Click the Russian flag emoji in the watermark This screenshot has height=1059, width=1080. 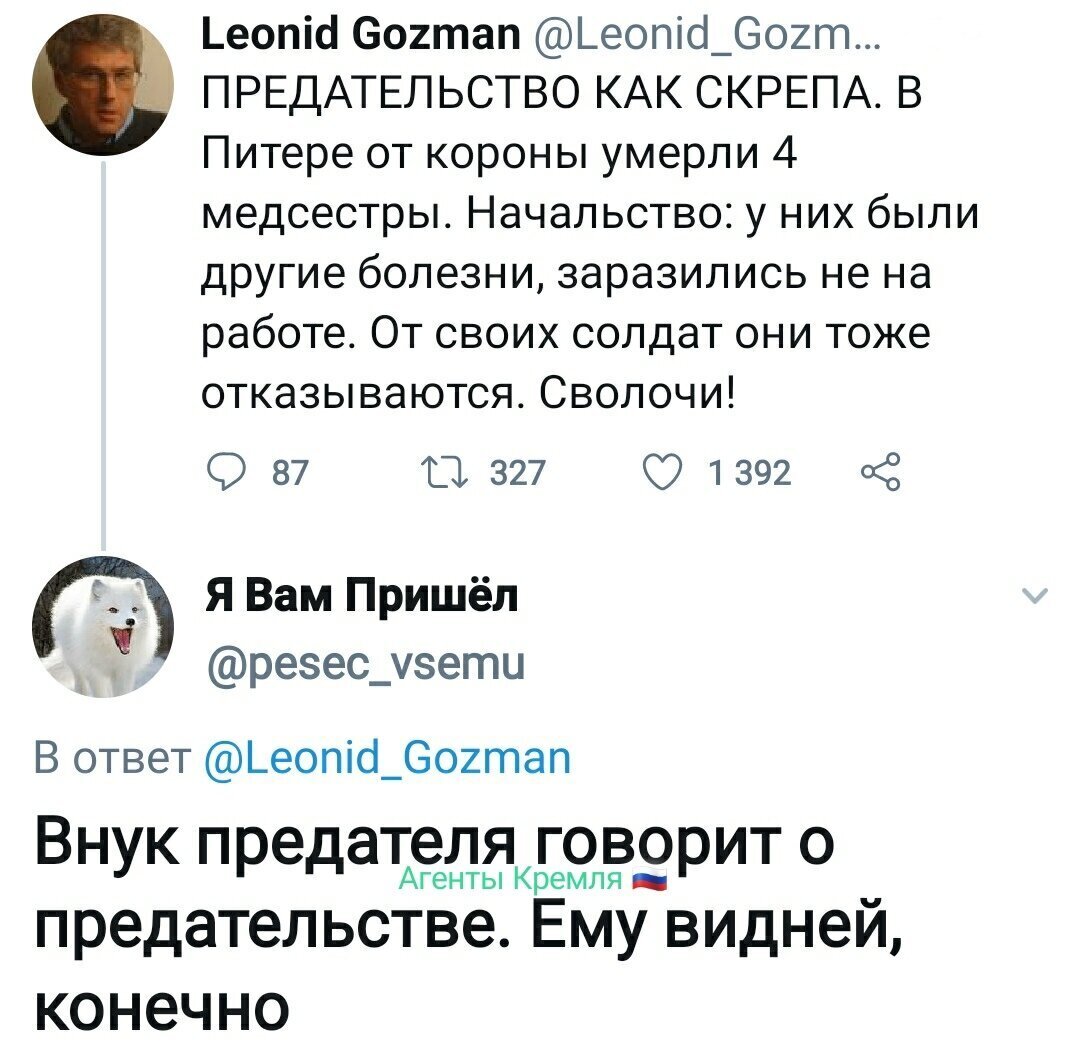point(649,880)
